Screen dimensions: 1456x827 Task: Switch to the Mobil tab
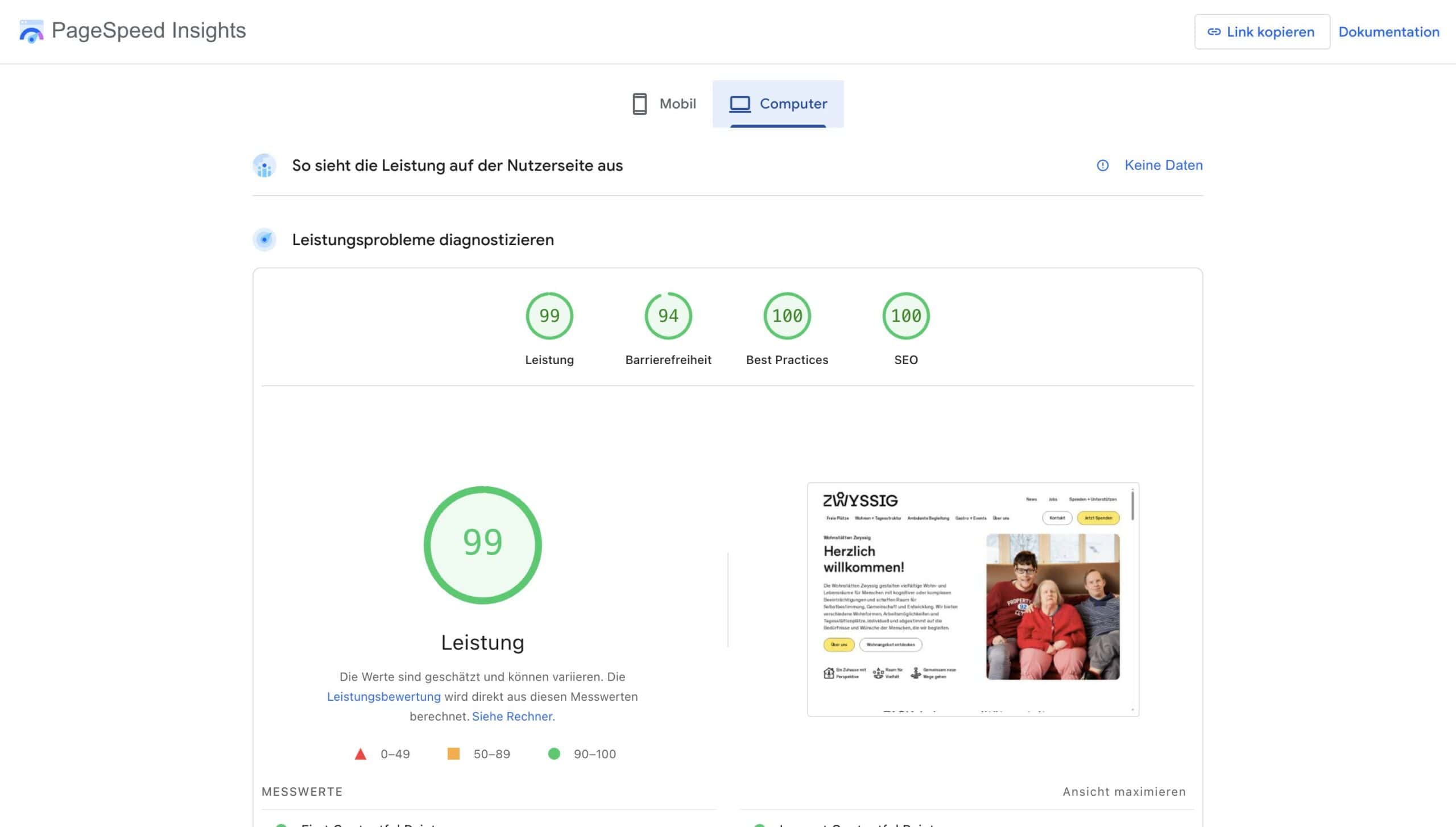(x=664, y=104)
